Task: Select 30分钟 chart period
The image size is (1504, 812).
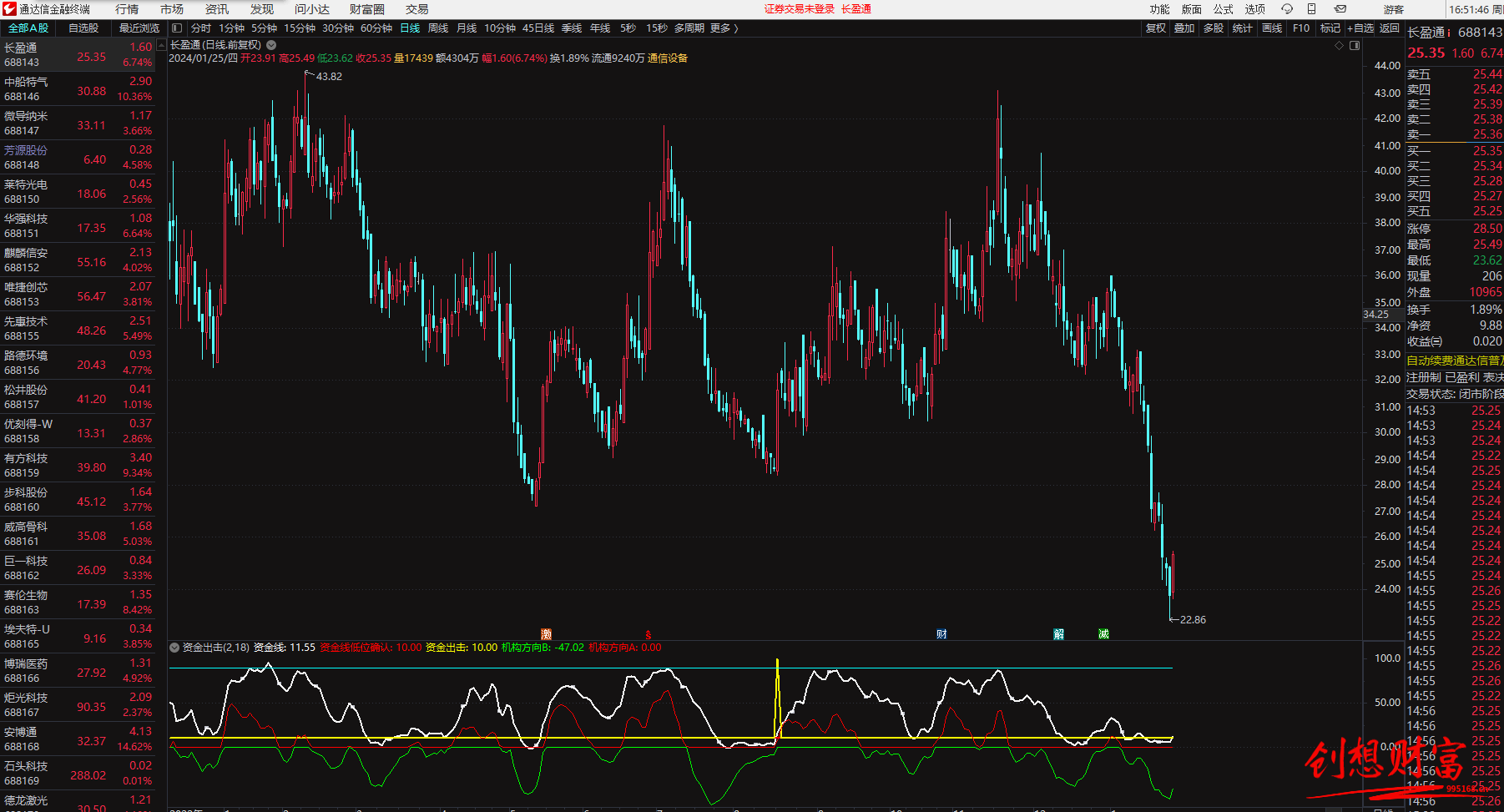Action: [338, 28]
